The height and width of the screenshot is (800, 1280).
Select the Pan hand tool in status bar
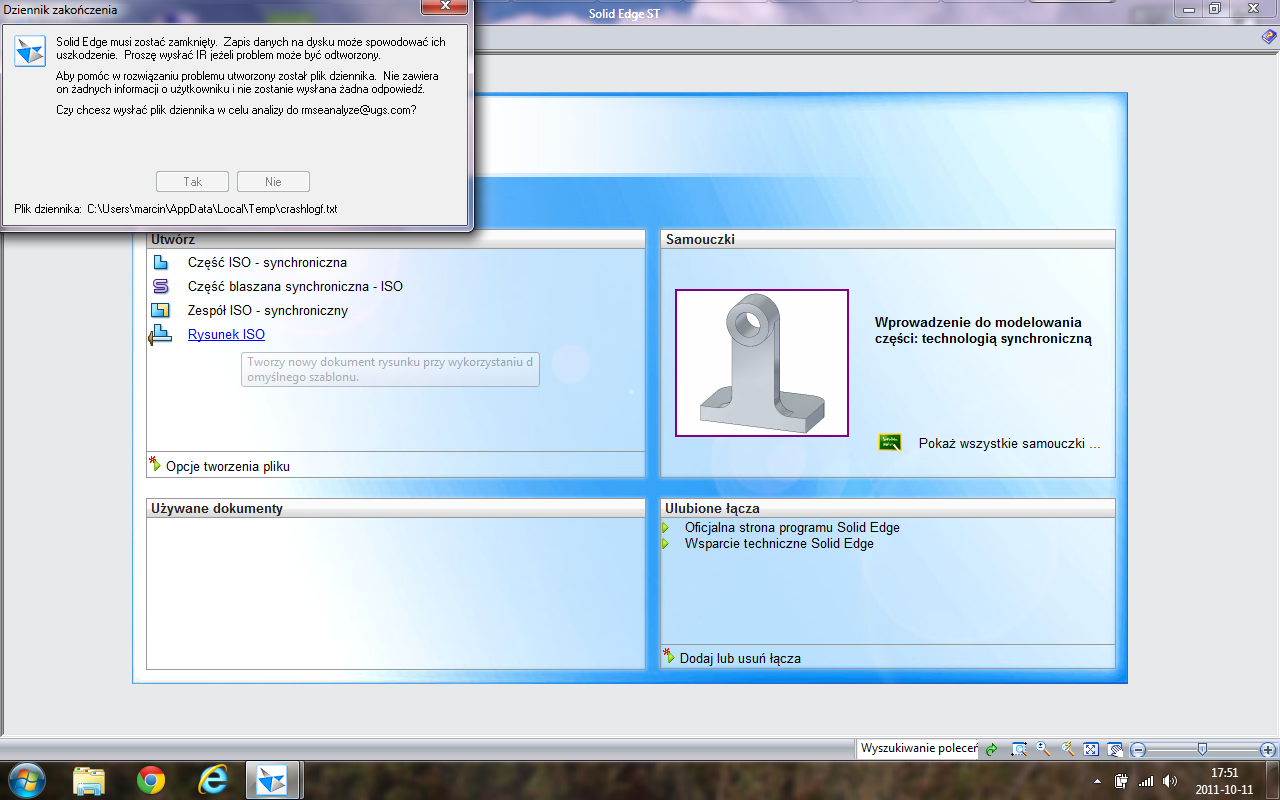click(1115, 749)
